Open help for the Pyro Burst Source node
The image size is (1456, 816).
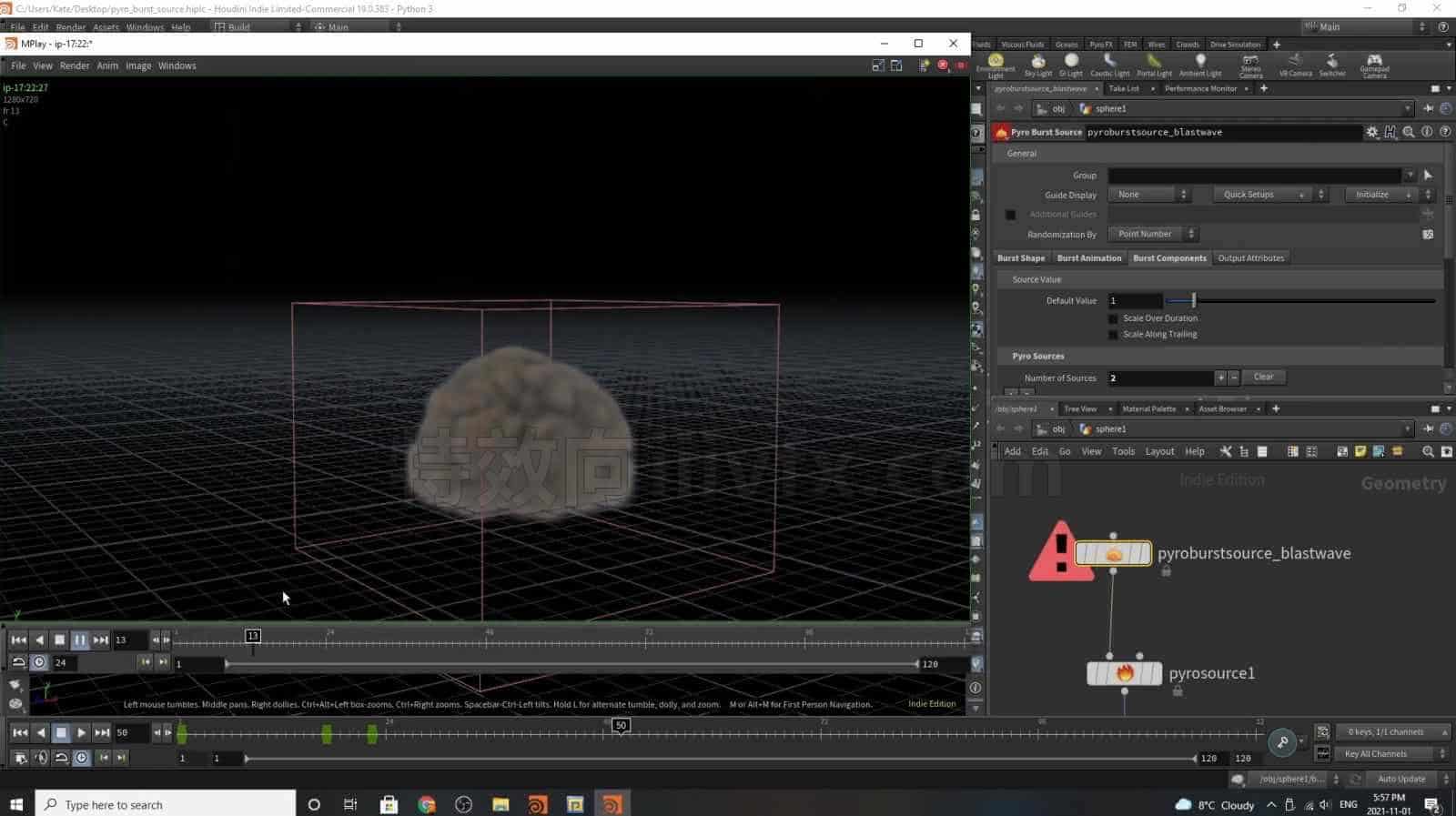(x=1445, y=132)
